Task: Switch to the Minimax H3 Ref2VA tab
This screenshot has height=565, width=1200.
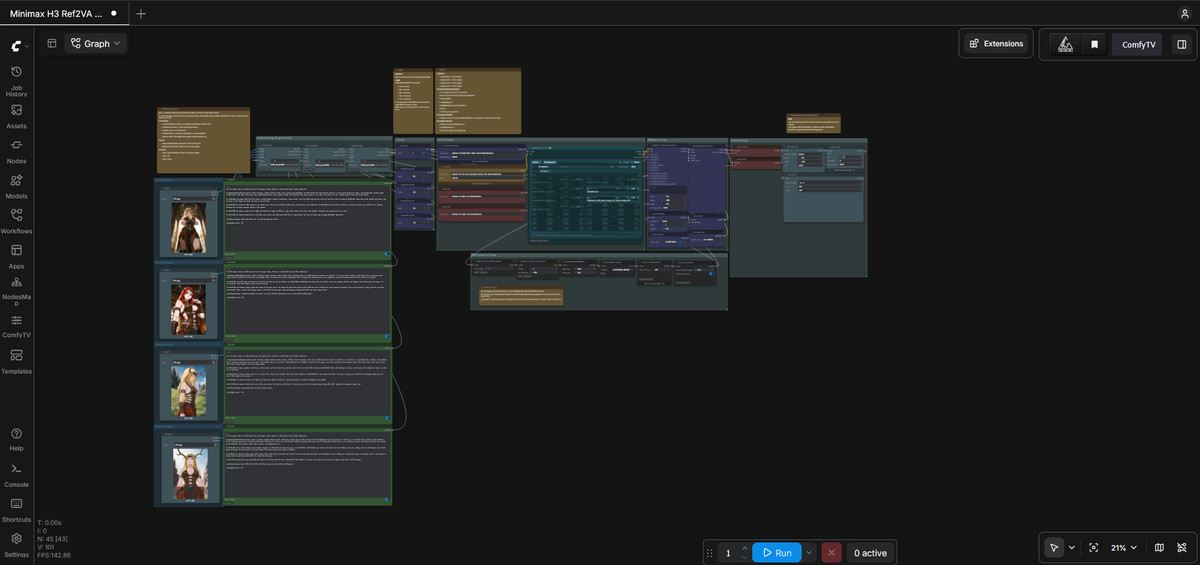Action: tap(62, 13)
